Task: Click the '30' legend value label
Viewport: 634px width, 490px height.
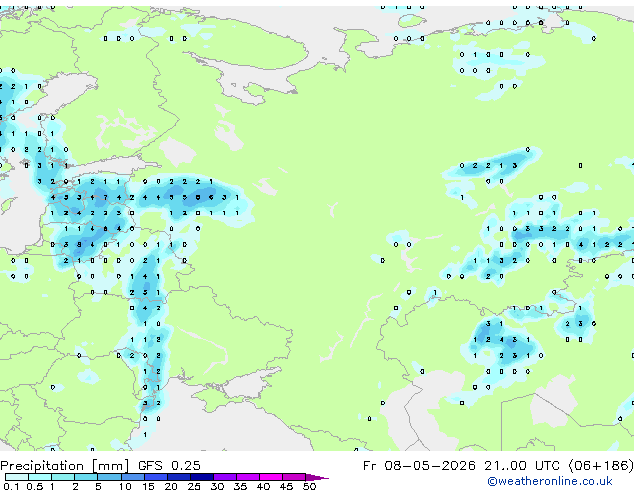Action: point(217,486)
